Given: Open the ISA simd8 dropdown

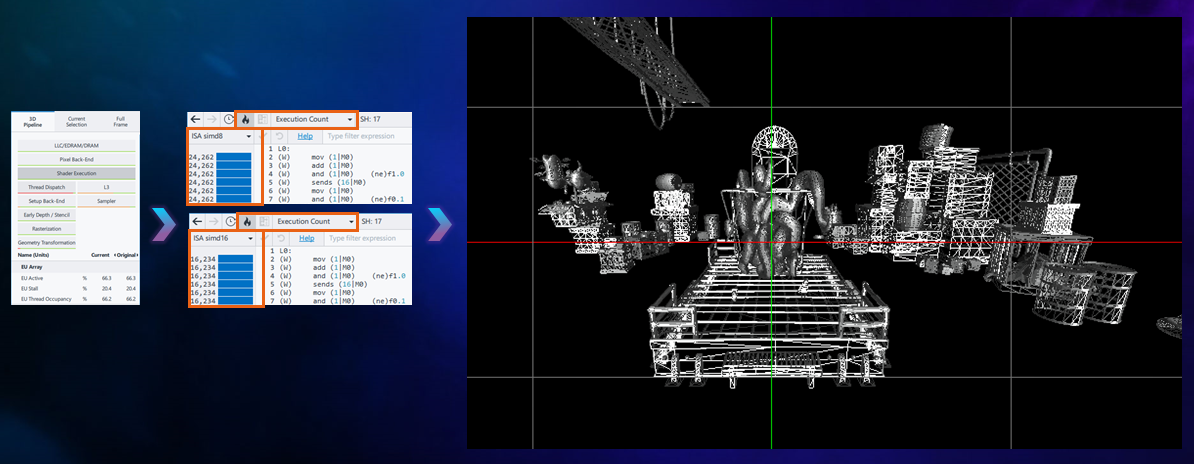Looking at the screenshot, I should pyautogui.click(x=223, y=136).
